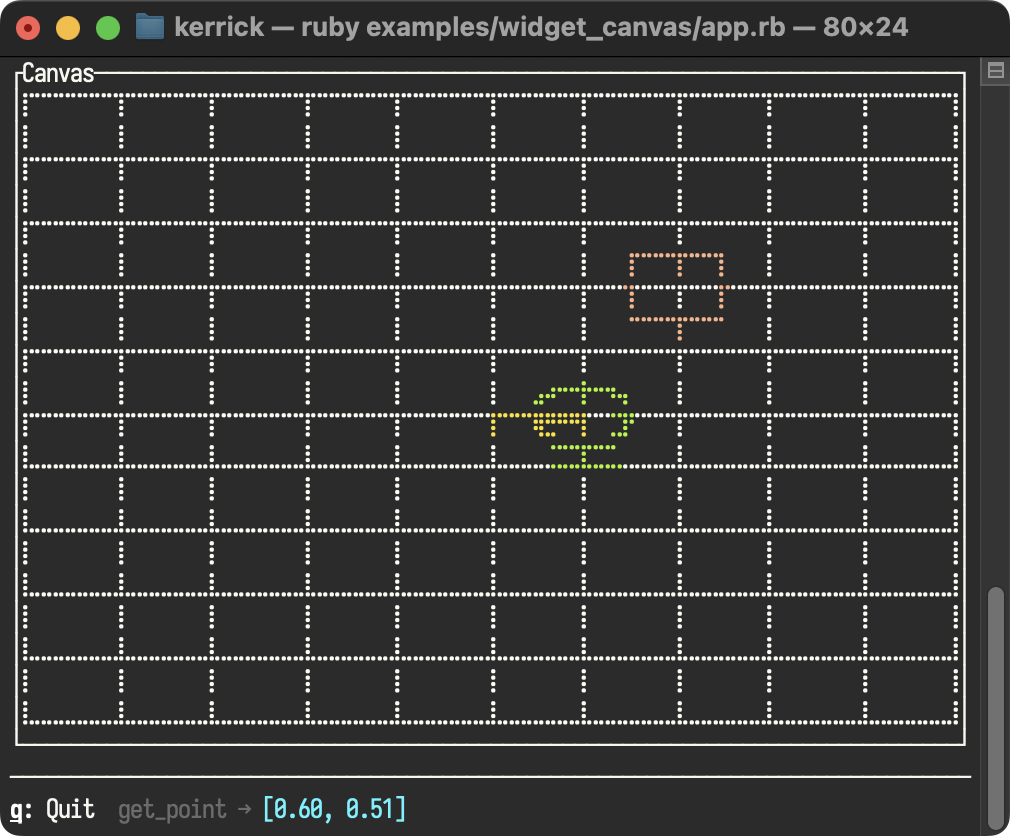Click the Canvas block title label

pos(58,73)
